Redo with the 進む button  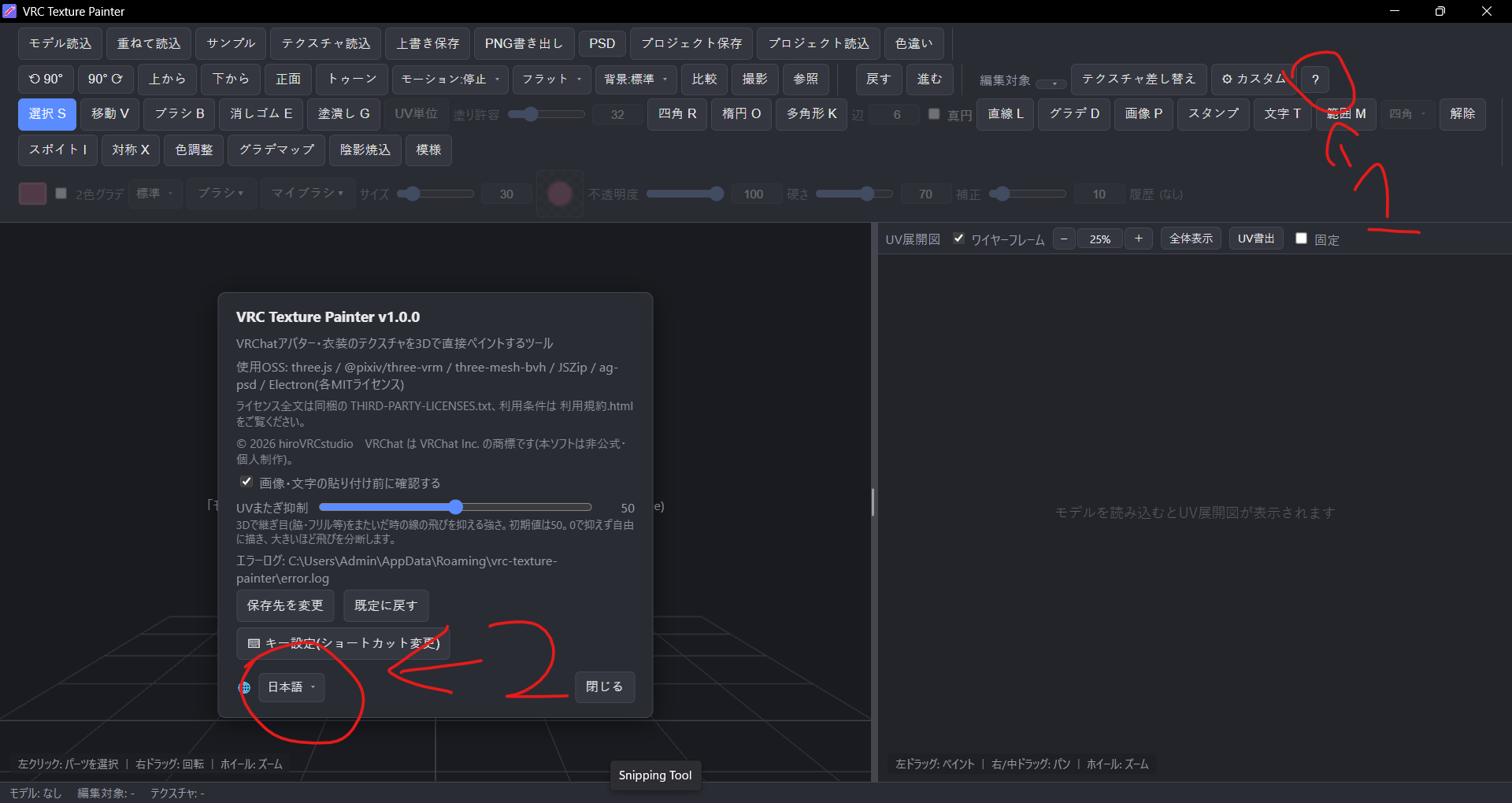click(x=929, y=80)
